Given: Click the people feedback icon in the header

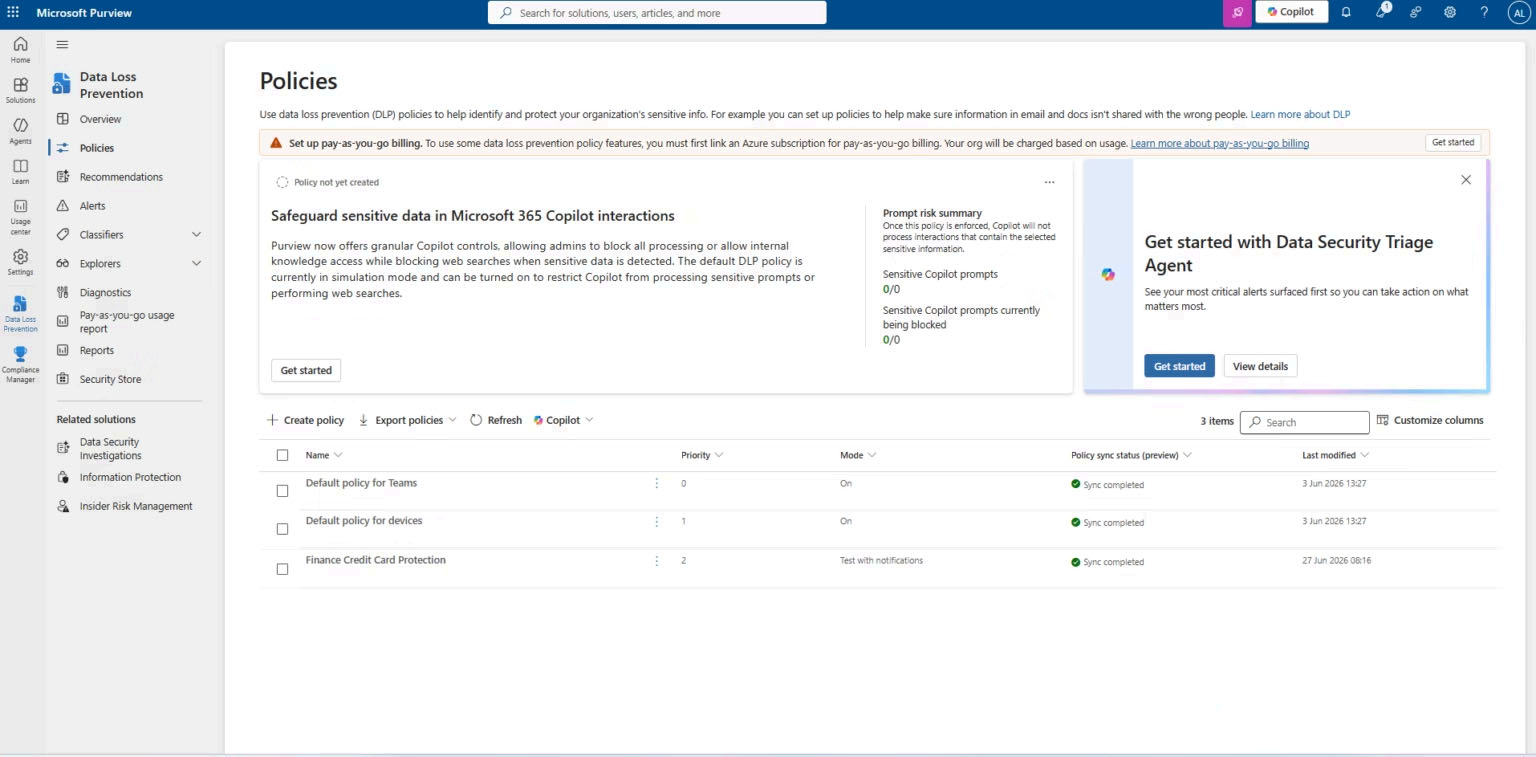Looking at the screenshot, I should [1415, 13].
